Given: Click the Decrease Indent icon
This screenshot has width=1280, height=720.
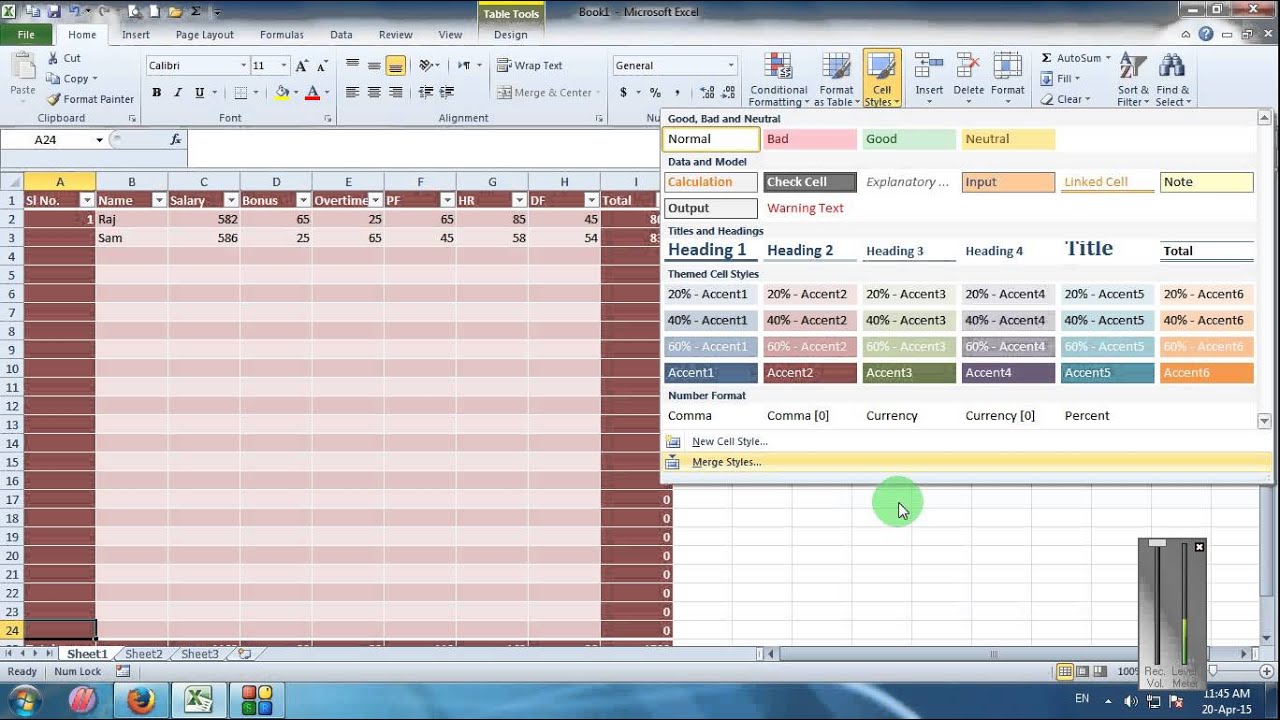Looking at the screenshot, I should point(426,93).
